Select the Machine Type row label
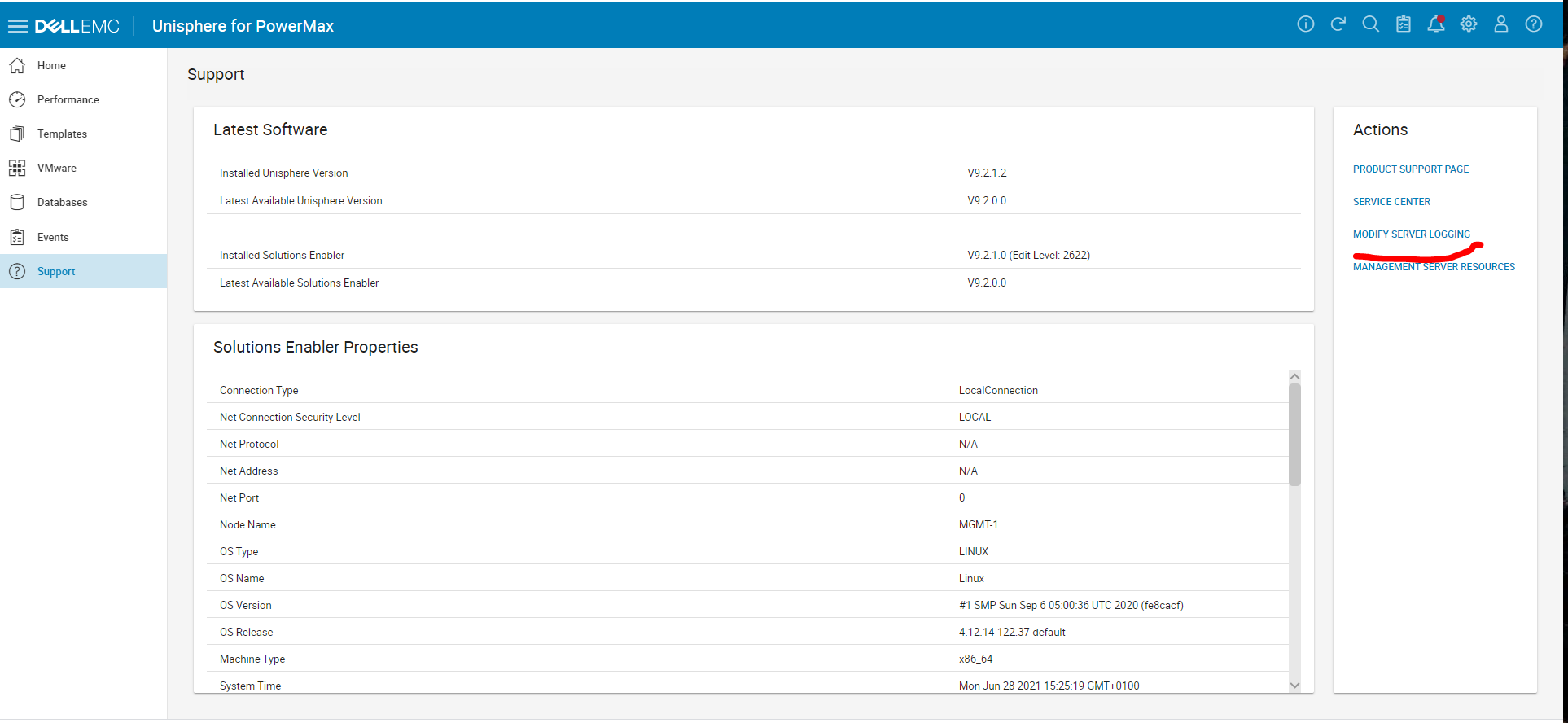 [x=252, y=659]
